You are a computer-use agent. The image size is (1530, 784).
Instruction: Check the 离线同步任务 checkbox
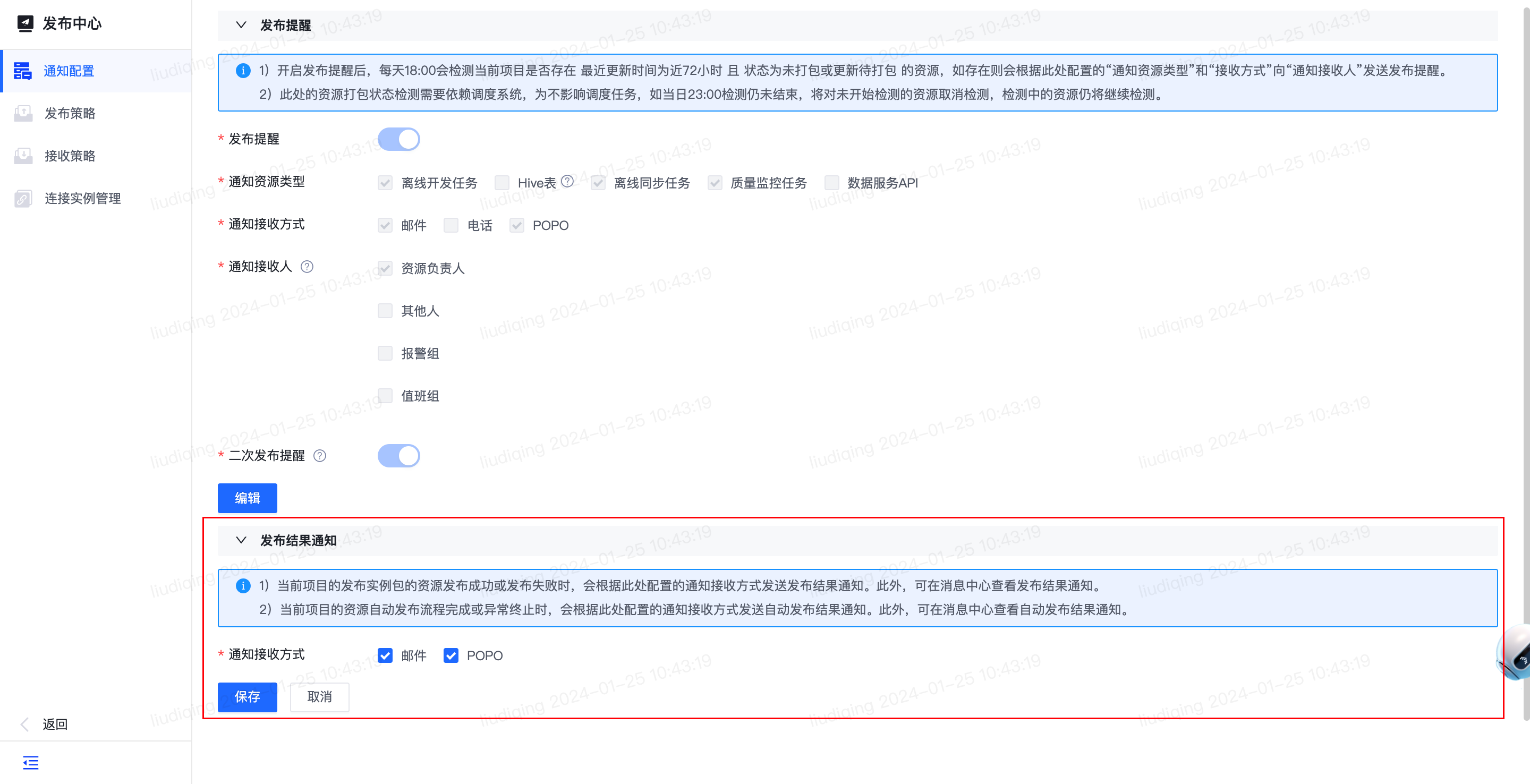pyautogui.click(x=598, y=182)
